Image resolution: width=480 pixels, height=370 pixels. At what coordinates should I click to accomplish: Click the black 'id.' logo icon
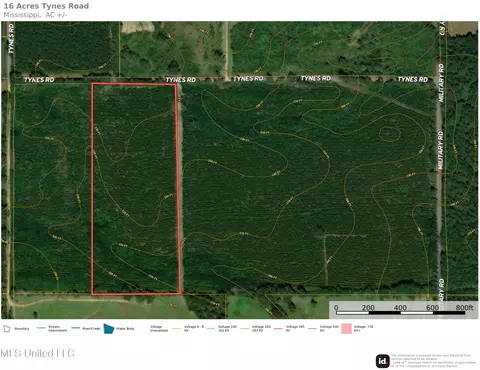(383, 361)
